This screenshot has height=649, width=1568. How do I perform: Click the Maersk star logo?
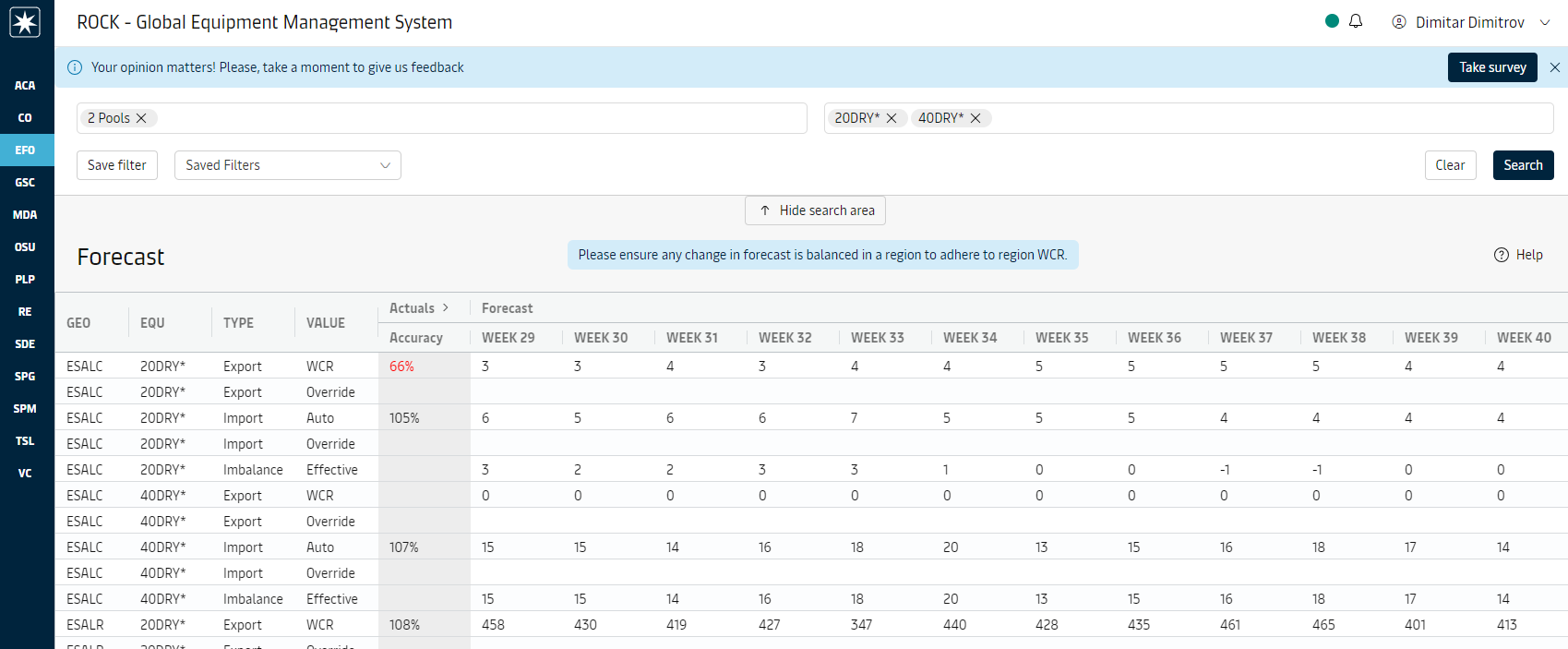[x=25, y=22]
